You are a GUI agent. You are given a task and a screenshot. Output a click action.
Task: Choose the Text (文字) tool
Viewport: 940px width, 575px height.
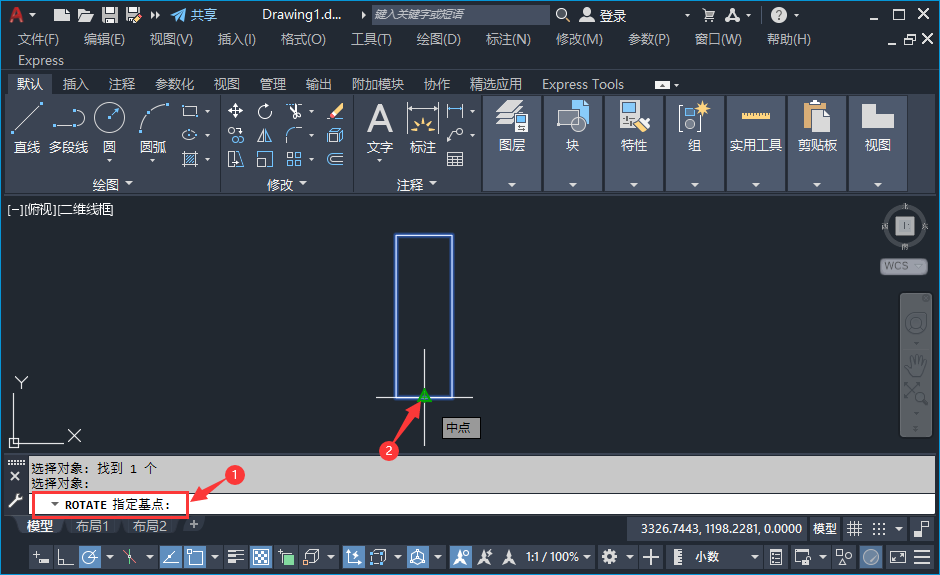point(379,128)
